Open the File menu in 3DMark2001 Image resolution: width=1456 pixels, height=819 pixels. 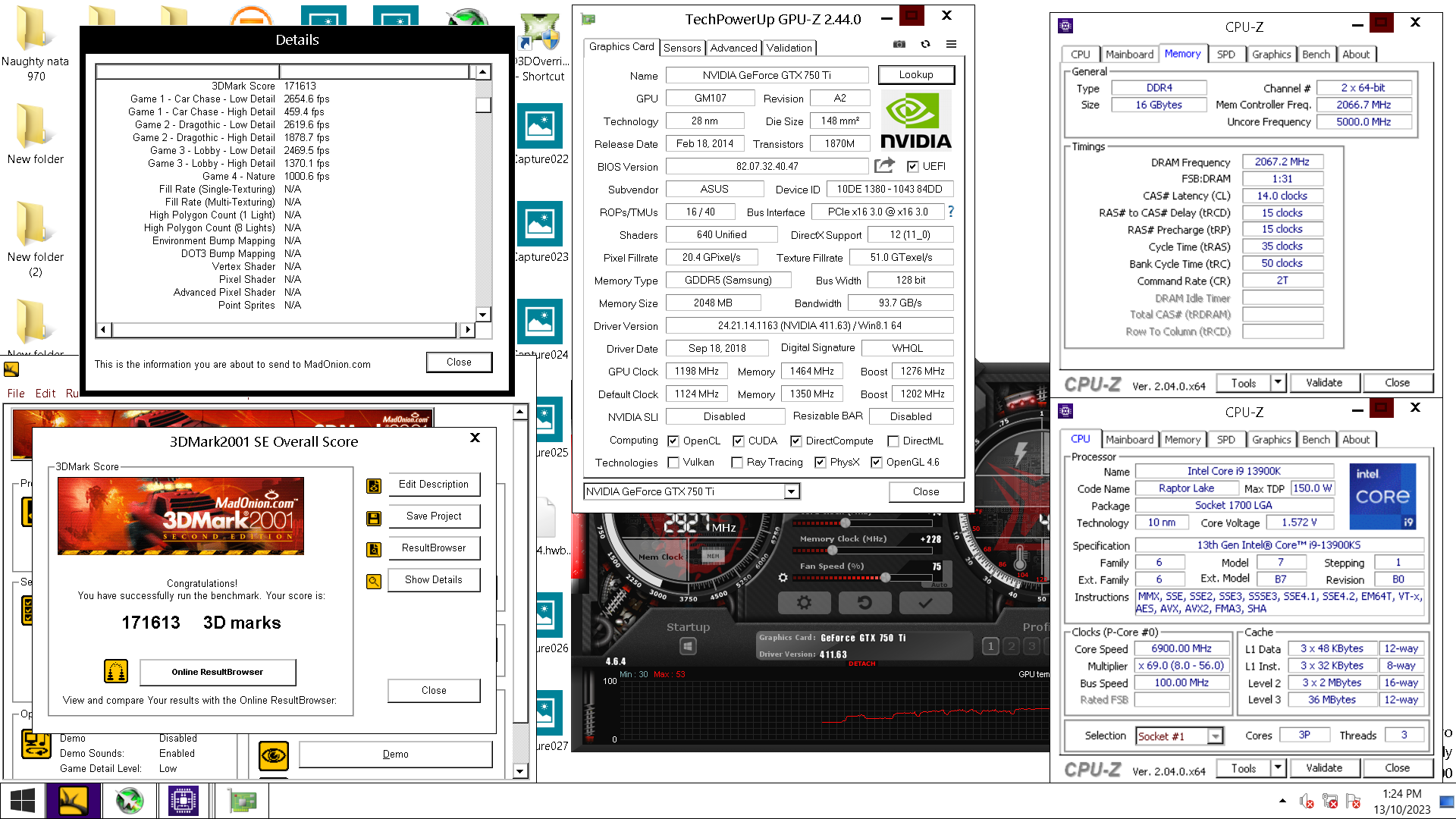click(16, 394)
